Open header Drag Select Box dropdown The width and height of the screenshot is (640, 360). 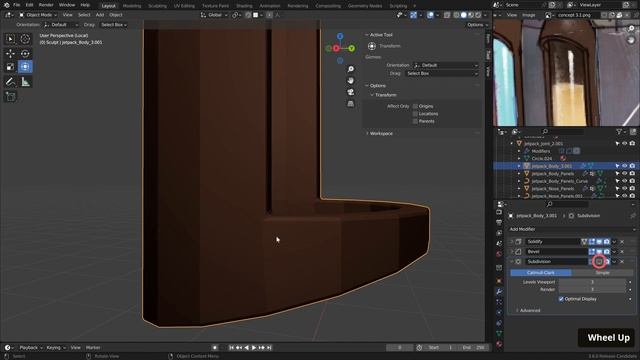coord(113,25)
